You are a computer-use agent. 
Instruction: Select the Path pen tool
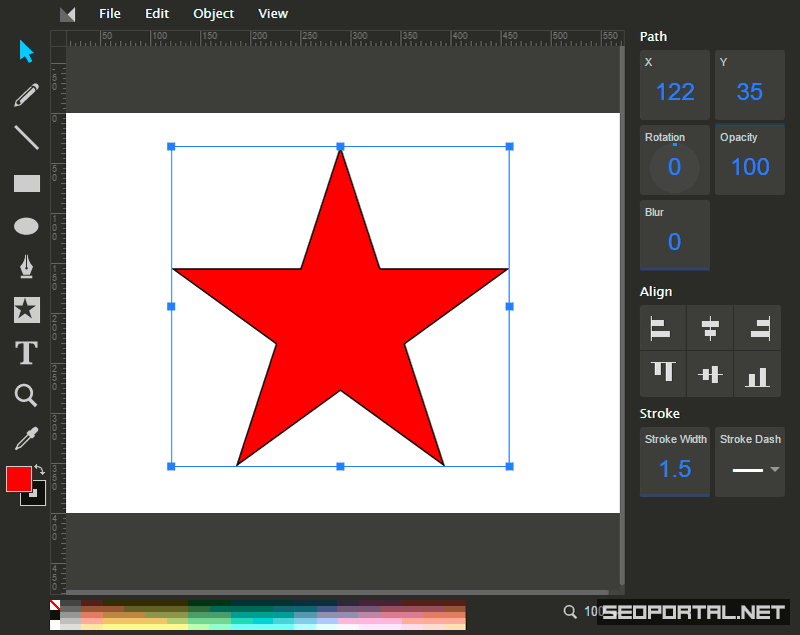(26, 267)
